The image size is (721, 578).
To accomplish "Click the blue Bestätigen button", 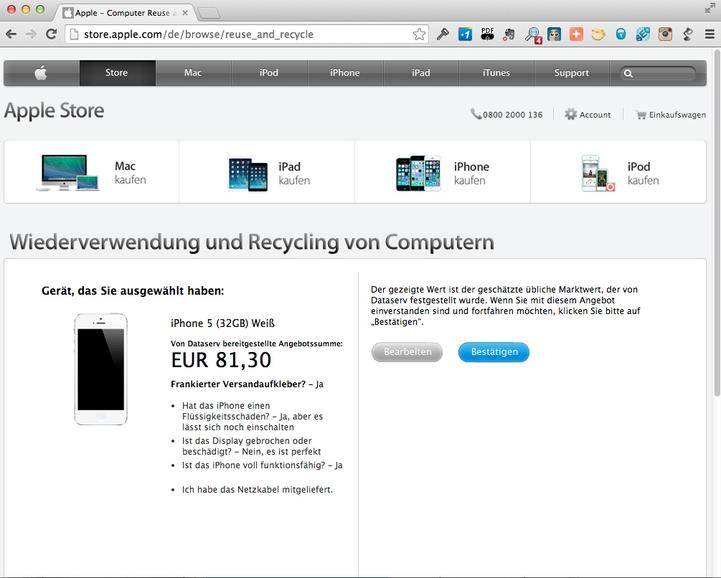I will click(494, 352).
